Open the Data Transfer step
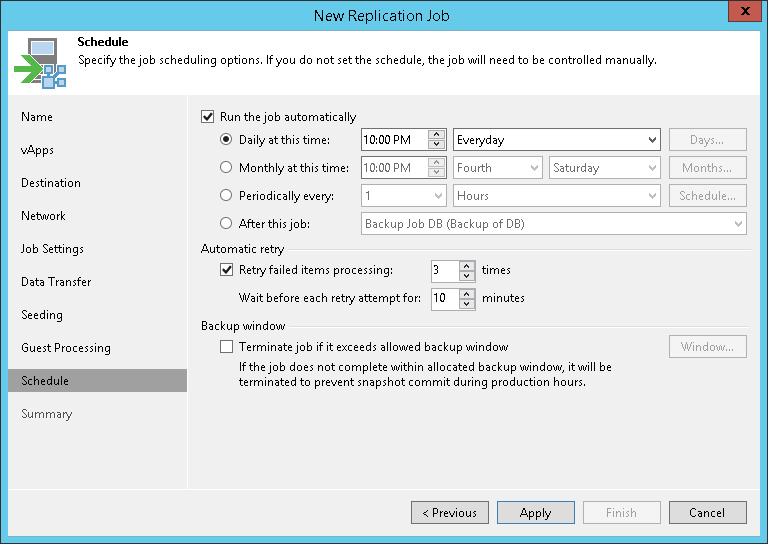Screen dimensions: 768x544 [x=56, y=282]
